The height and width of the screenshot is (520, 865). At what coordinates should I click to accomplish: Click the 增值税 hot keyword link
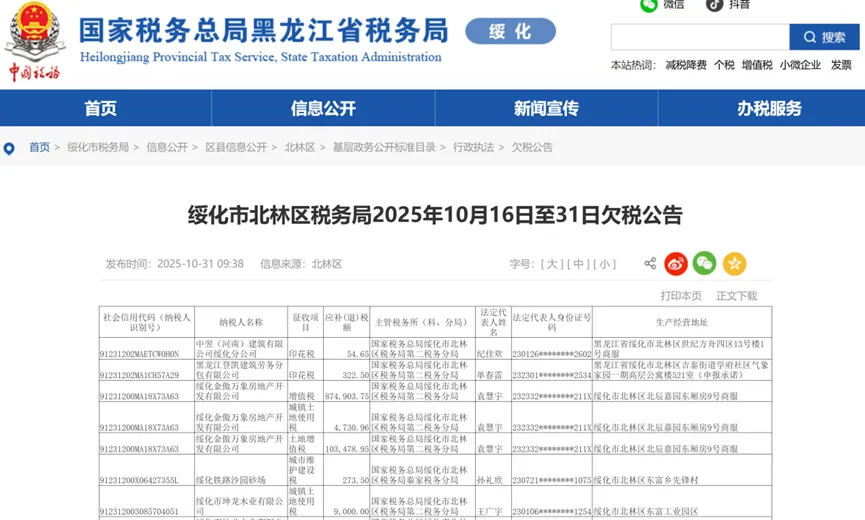(756, 65)
